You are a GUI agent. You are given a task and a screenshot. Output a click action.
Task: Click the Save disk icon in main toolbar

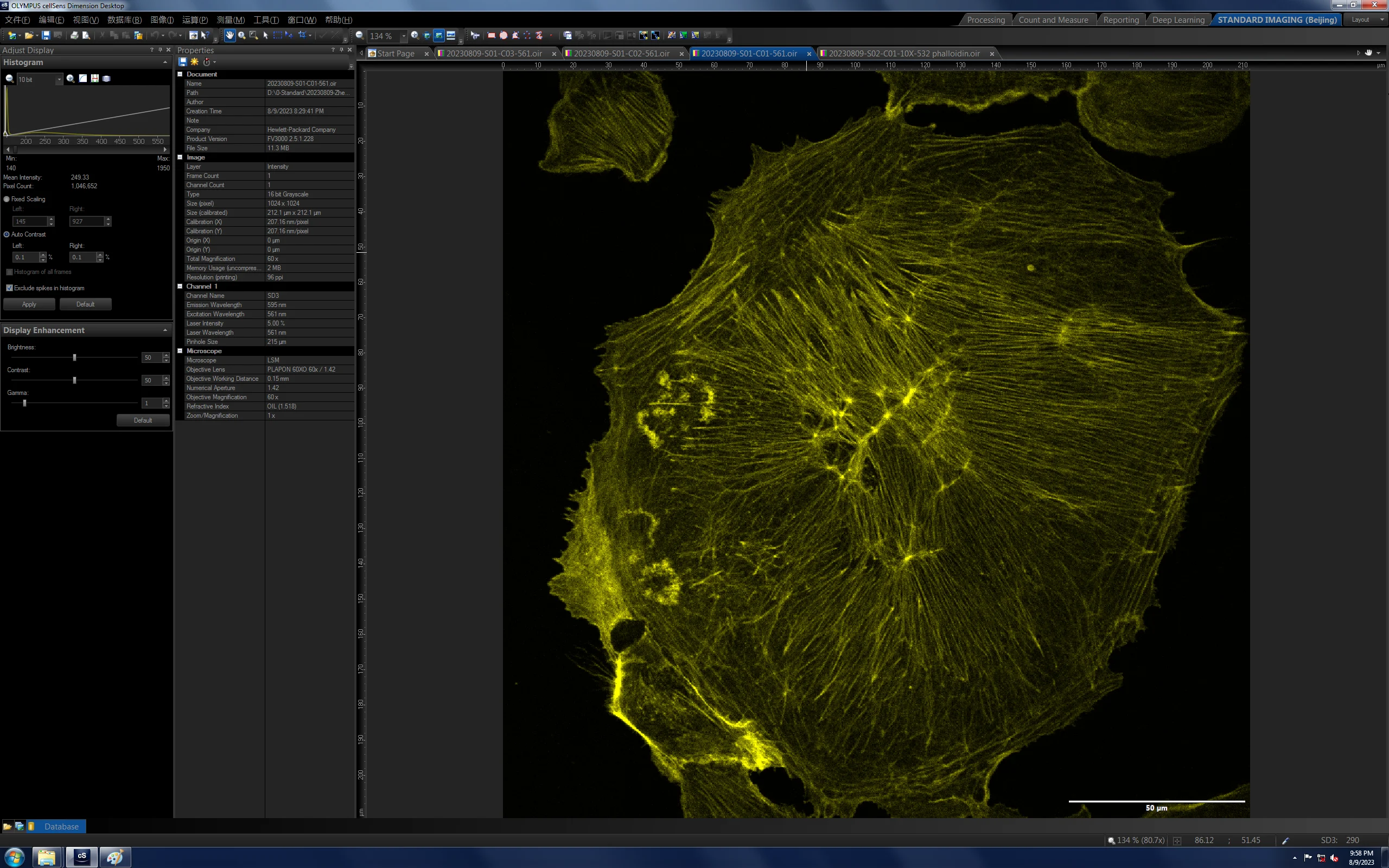pyautogui.click(x=46, y=36)
